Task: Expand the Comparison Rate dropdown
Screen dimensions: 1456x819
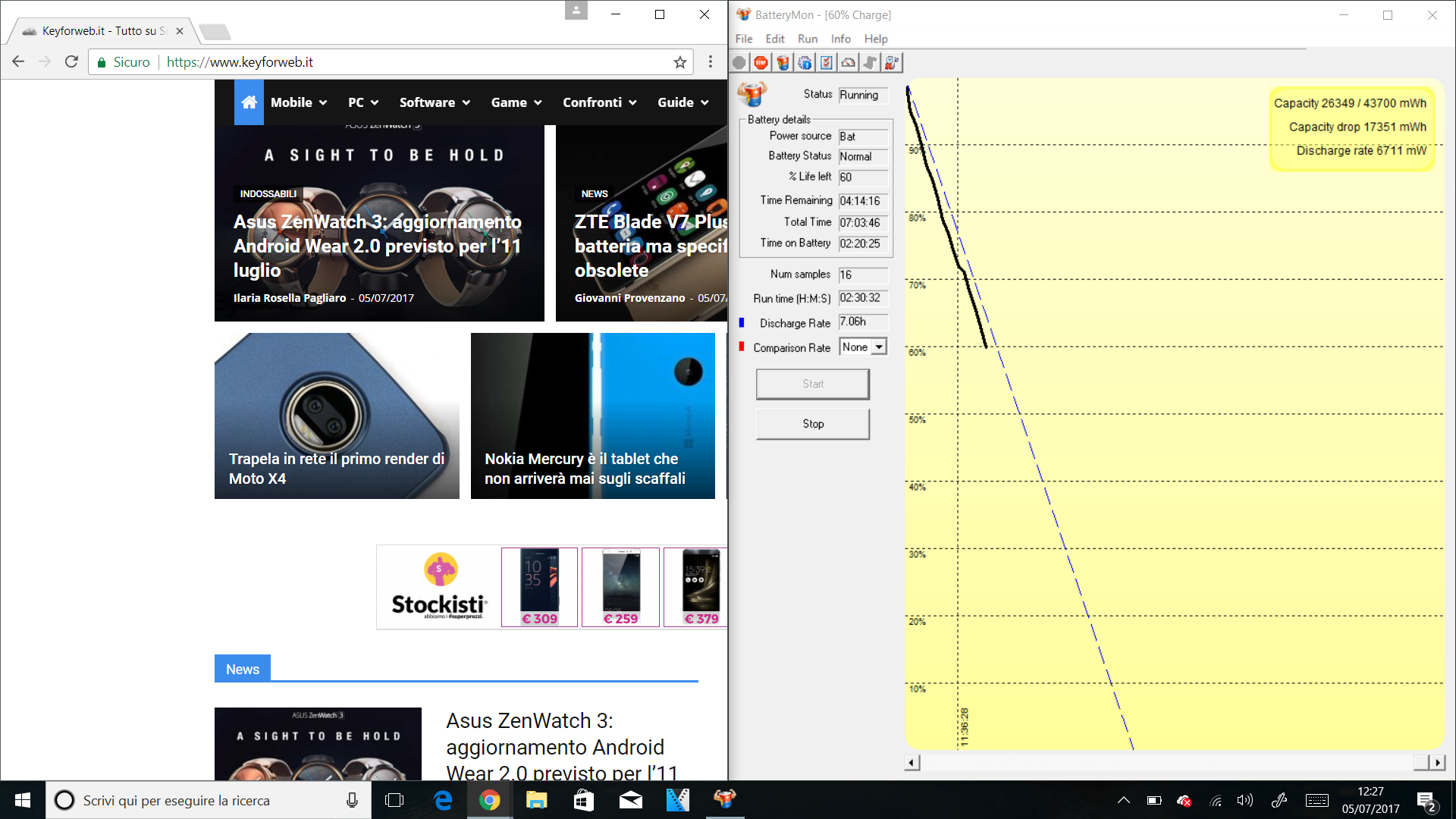Action: [879, 347]
